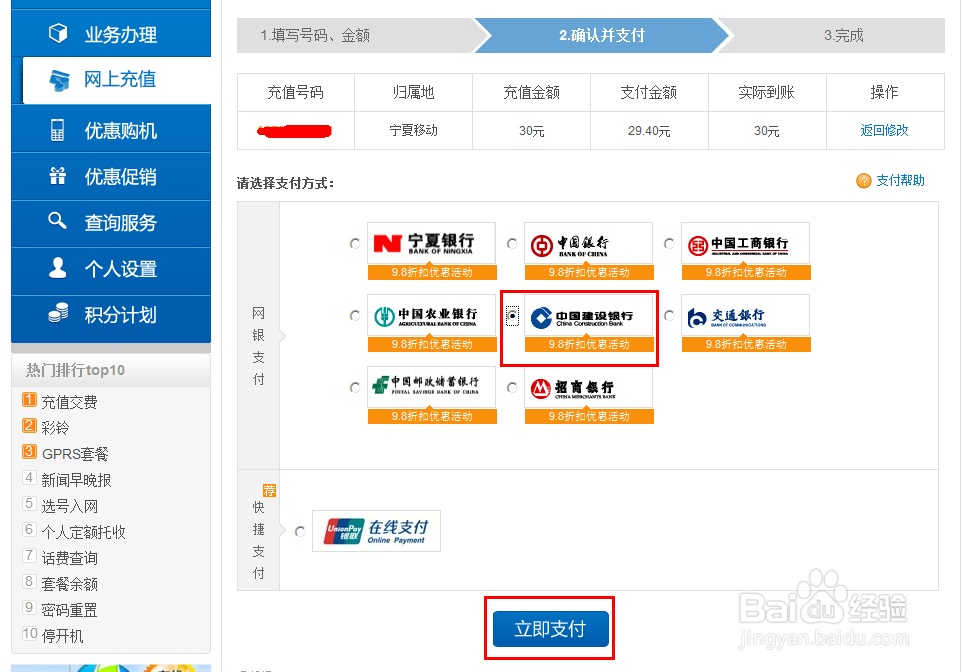Select the 宁夏银行 radio button

point(355,244)
